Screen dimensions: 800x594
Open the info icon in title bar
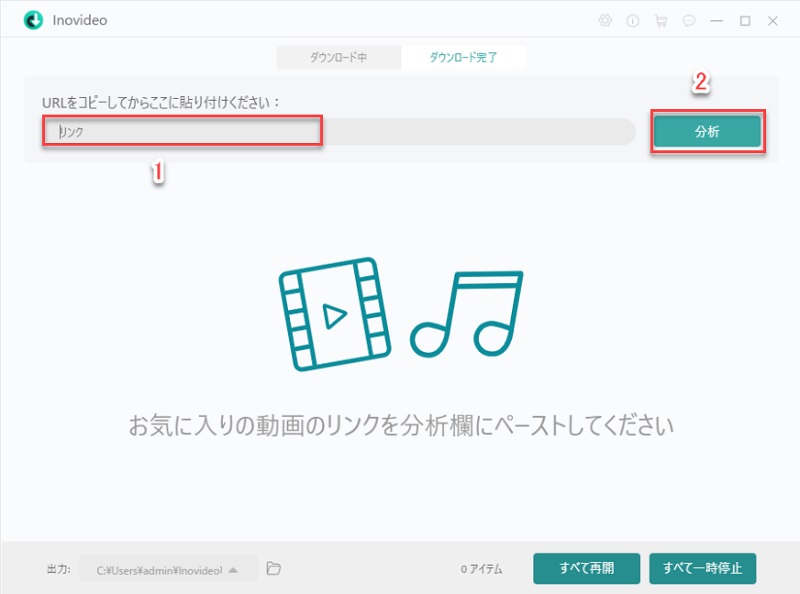click(x=633, y=21)
